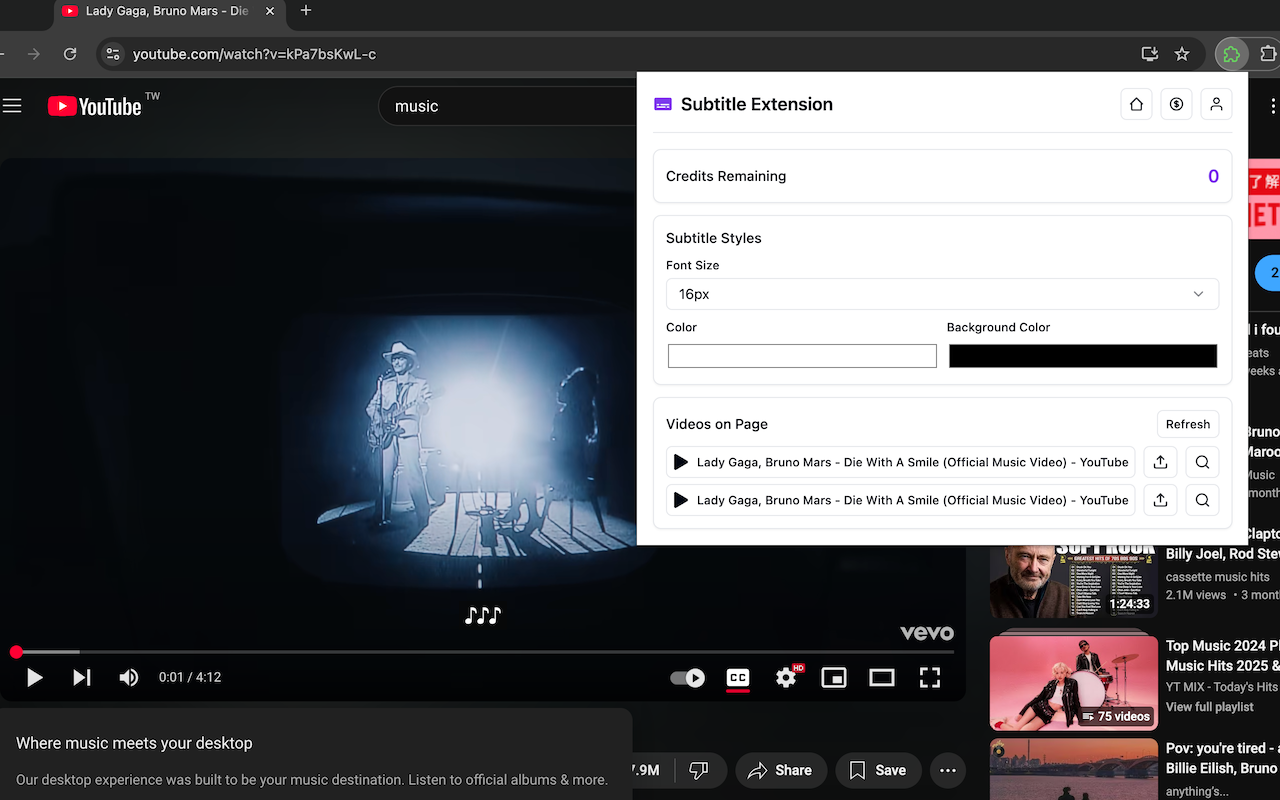
Task: Pick the black Background Color swatch
Action: 1083,356
